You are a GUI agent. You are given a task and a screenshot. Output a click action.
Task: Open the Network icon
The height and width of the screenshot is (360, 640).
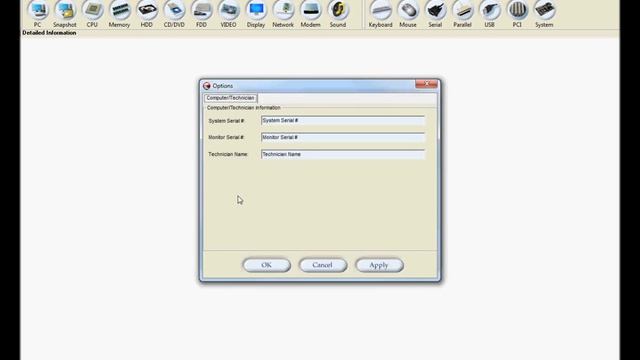[x=283, y=11]
